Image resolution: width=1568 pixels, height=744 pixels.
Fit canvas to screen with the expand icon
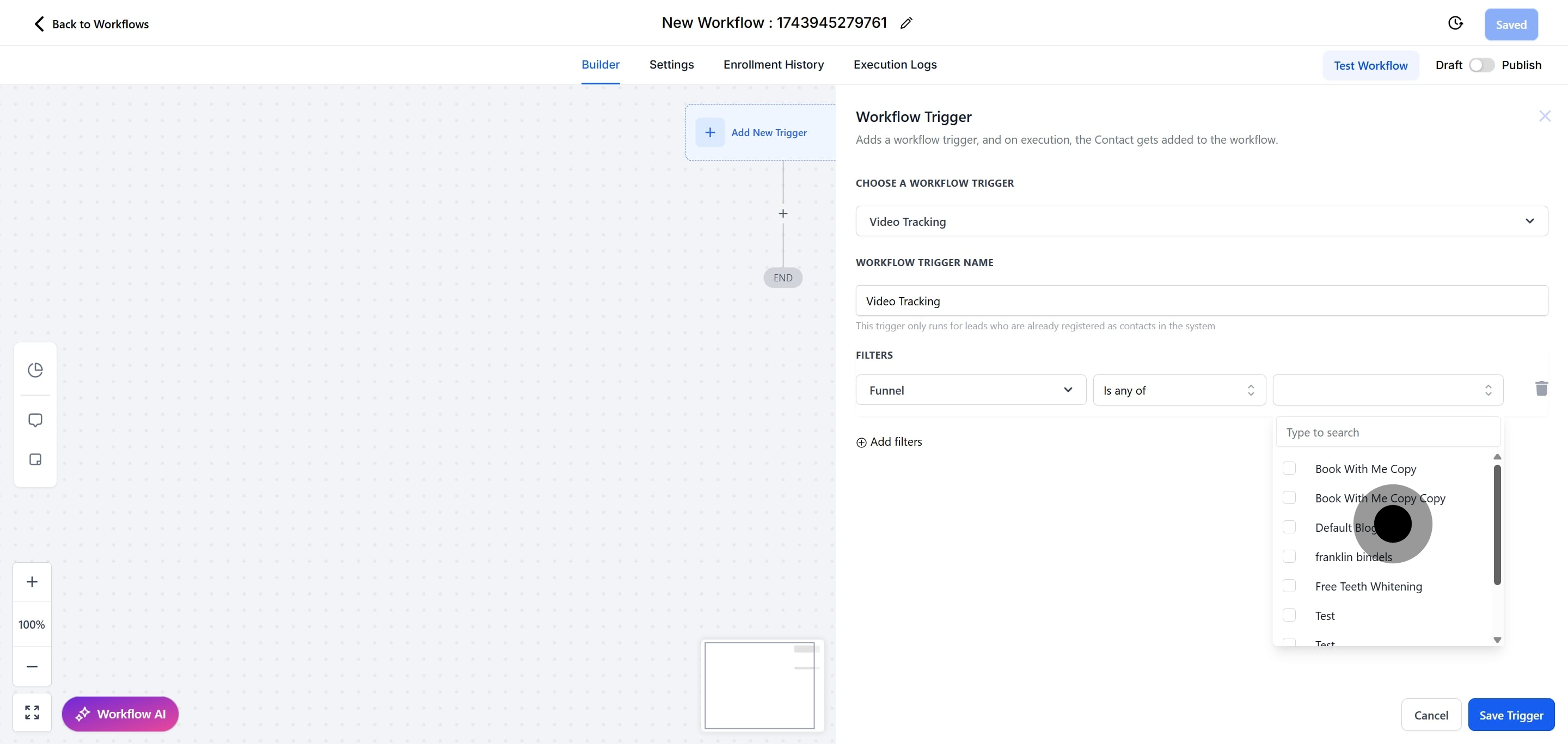pyautogui.click(x=32, y=712)
